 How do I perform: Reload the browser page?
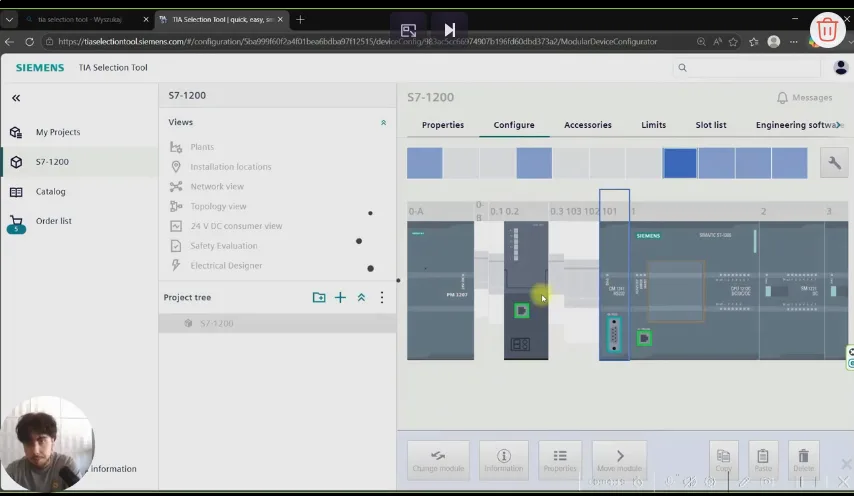pos(29,41)
